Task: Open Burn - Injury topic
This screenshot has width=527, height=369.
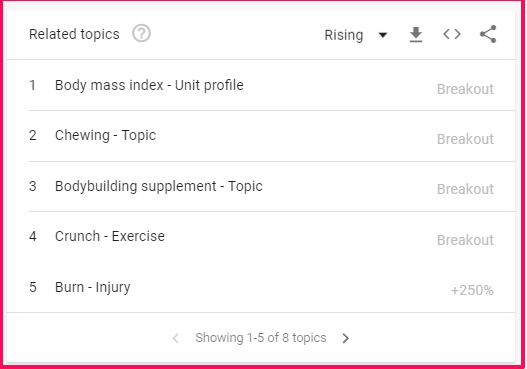Action: pyautogui.click(x=92, y=287)
